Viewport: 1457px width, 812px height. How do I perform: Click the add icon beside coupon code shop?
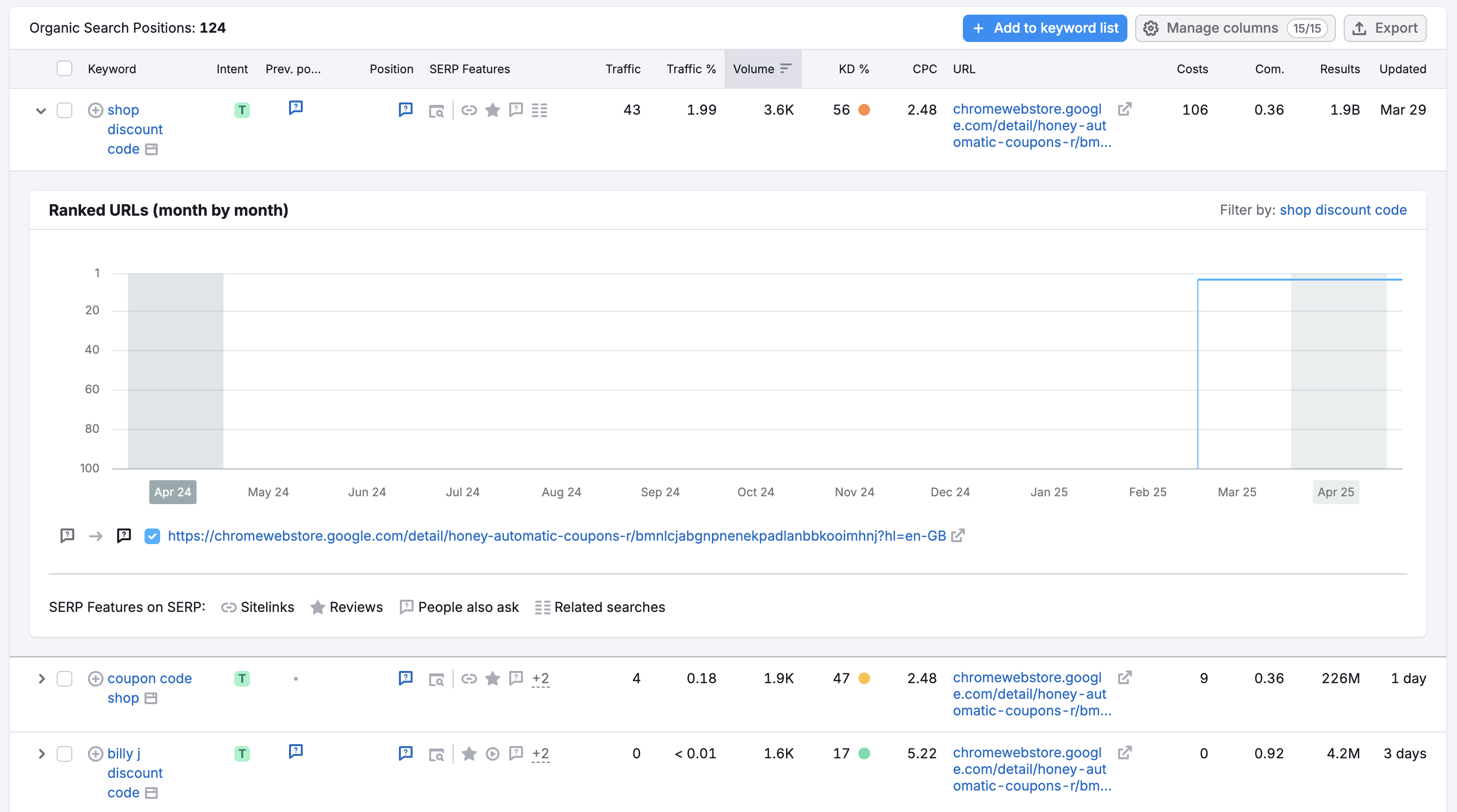tap(95, 678)
